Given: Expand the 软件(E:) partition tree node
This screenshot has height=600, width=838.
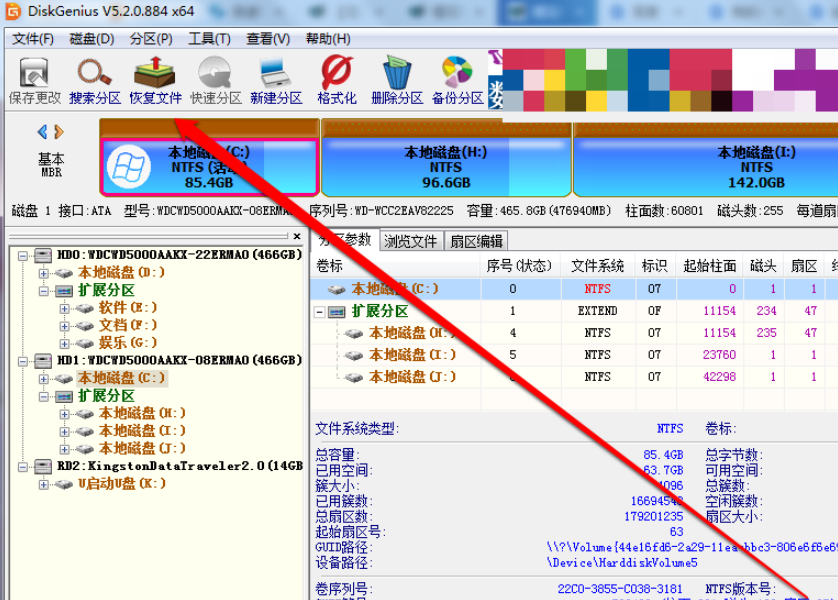Looking at the screenshot, I should click(64, 308).
